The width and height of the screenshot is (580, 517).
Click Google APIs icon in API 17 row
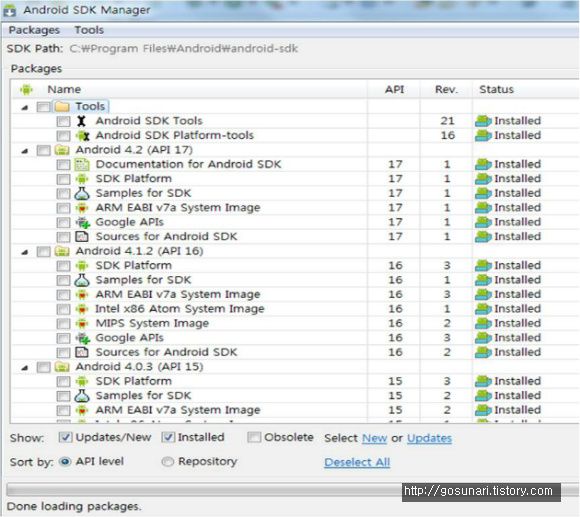tap(83, 223)
